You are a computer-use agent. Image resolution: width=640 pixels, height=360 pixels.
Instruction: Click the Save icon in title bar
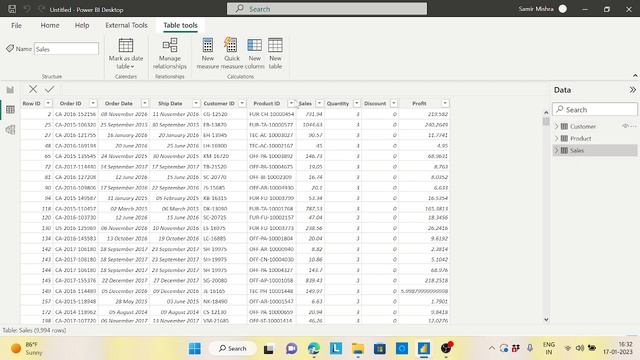(x=12, y=9)
